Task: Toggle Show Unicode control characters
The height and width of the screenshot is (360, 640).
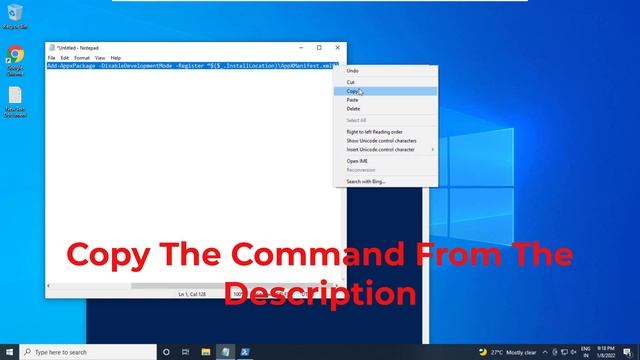Action: point(386,141)
